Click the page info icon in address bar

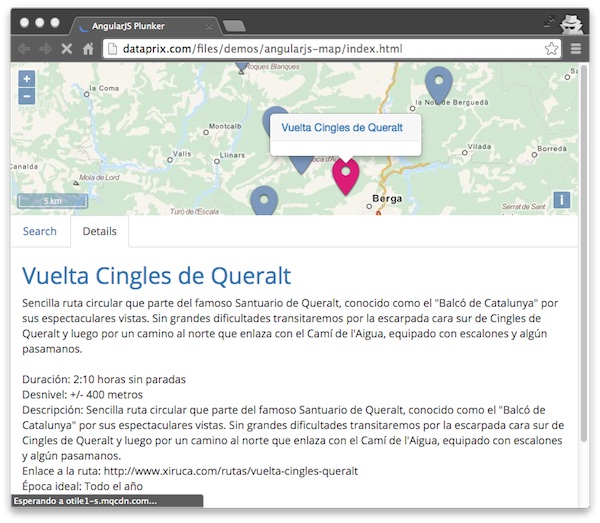tap(112, 49)
